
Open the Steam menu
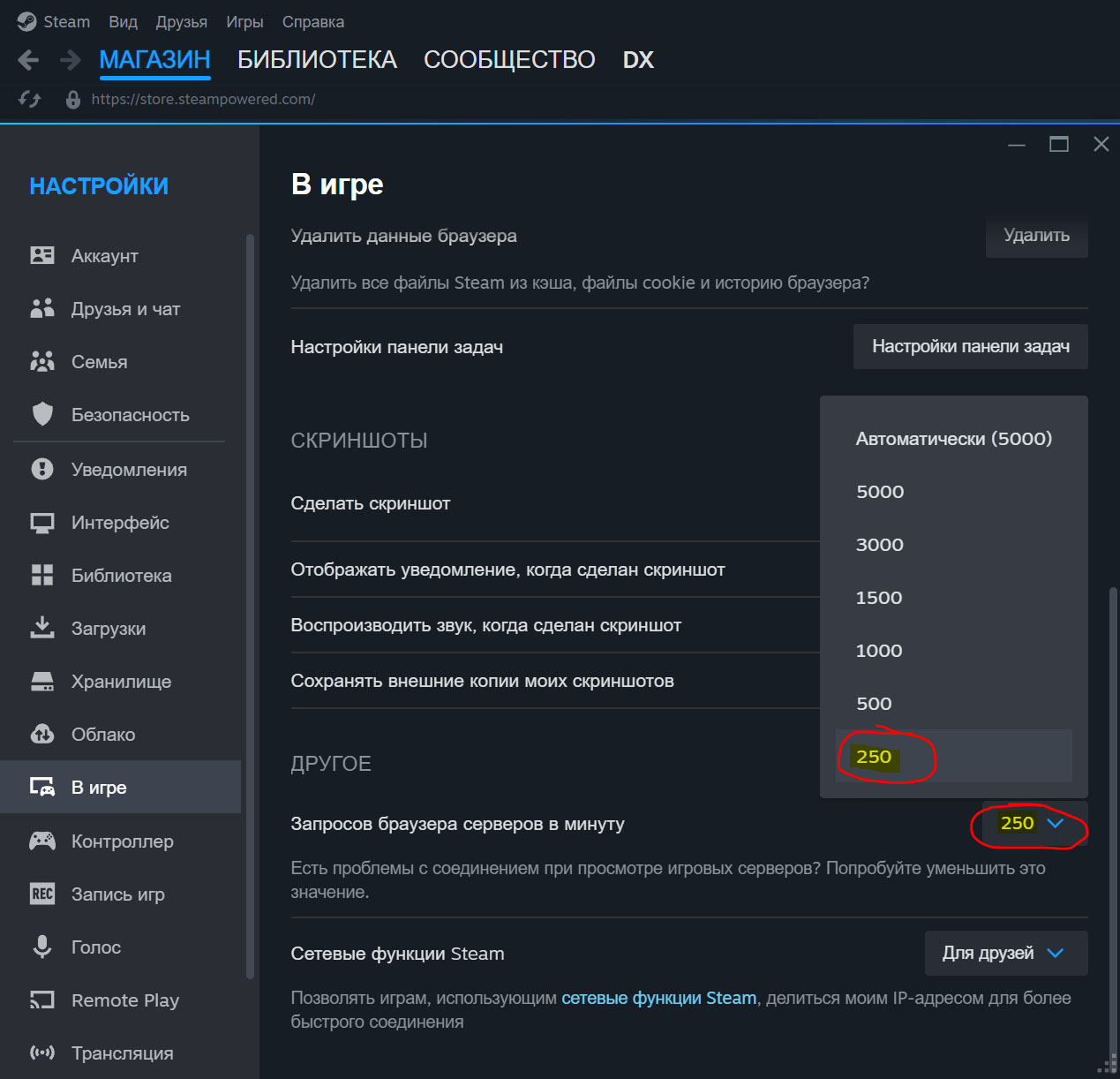66,22
